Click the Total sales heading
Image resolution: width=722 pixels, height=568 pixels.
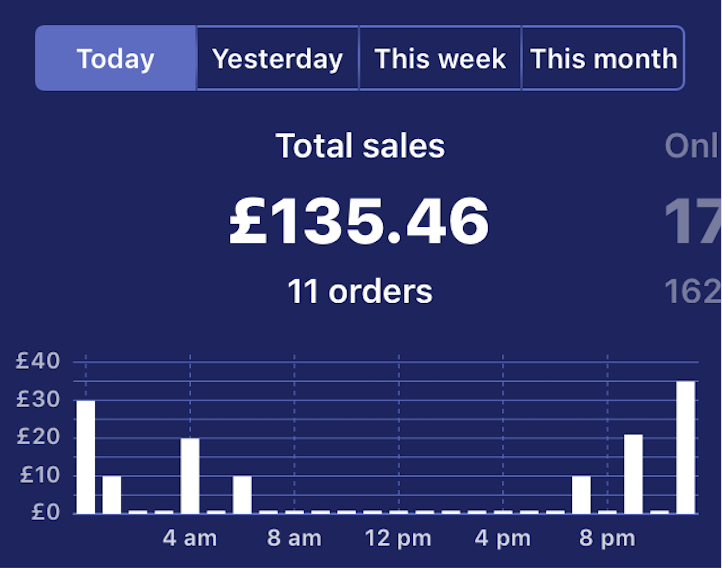coord(360,146)
